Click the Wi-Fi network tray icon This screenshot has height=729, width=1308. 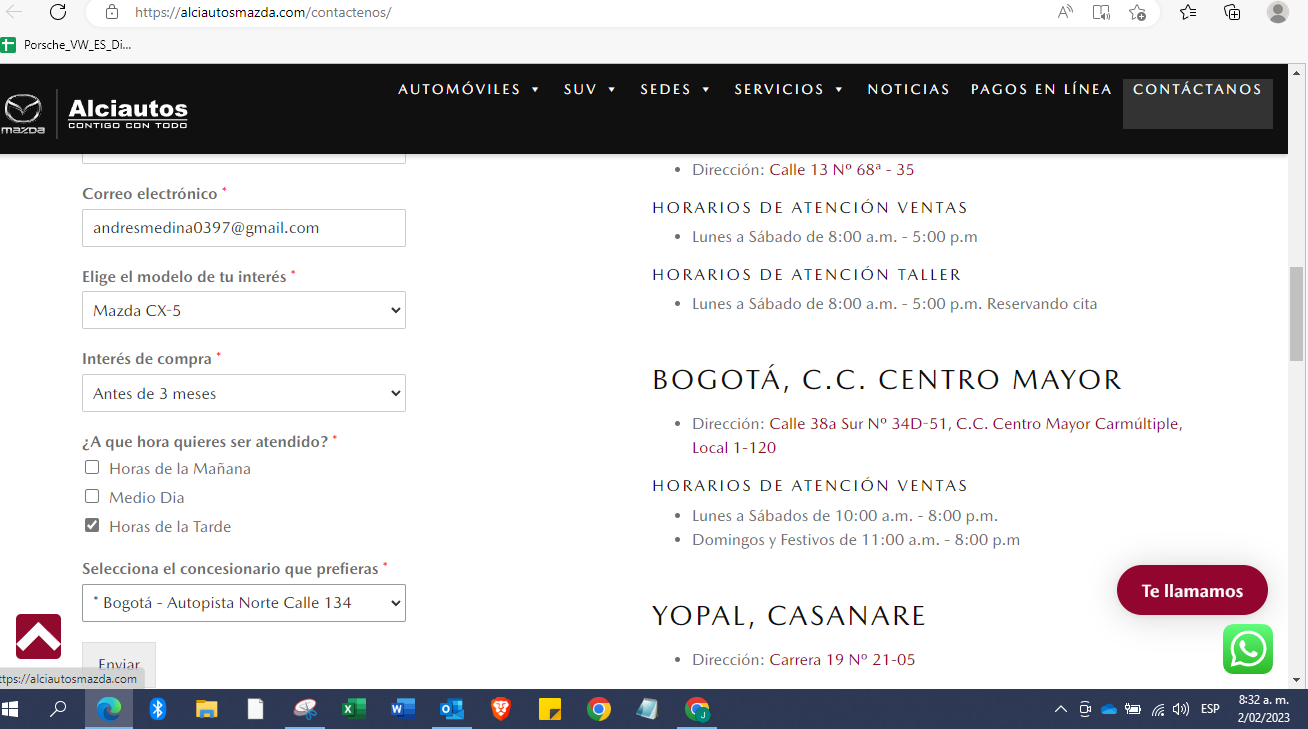point(1158,709)
